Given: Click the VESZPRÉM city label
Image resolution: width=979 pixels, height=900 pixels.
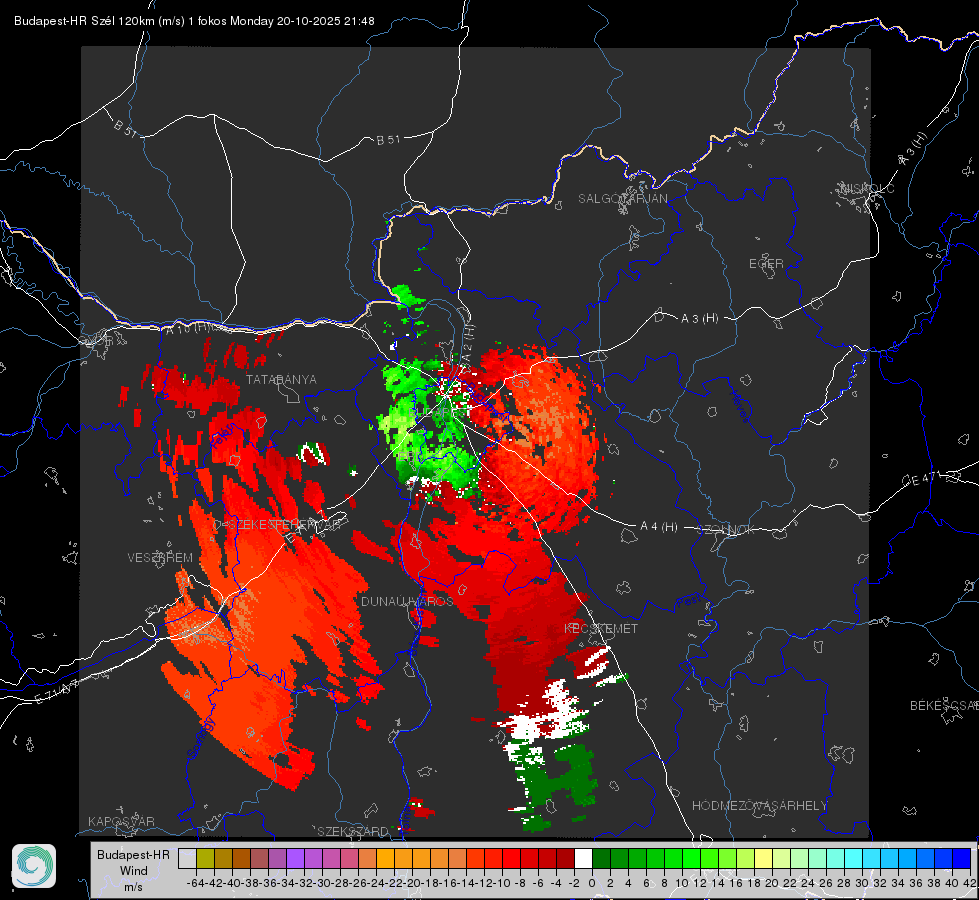Looking at the screenshot, I should pos(160,557).
